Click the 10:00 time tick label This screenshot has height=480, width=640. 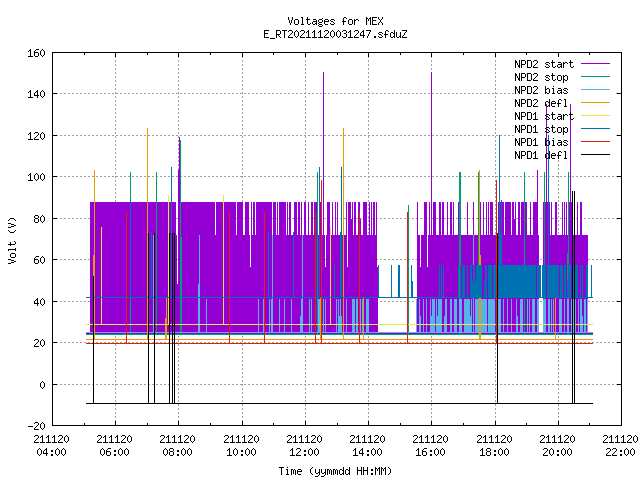241,453
